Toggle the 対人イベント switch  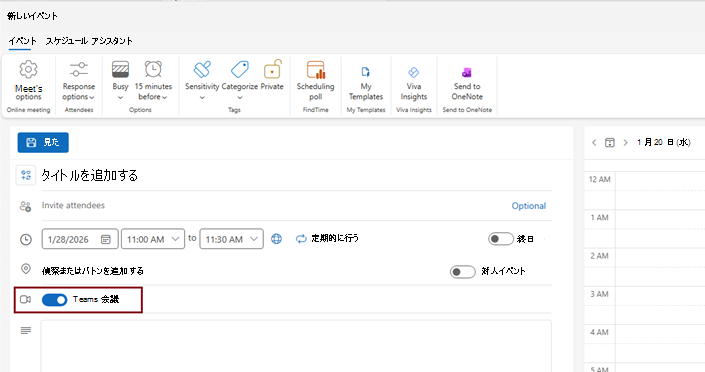pos(463,272)
